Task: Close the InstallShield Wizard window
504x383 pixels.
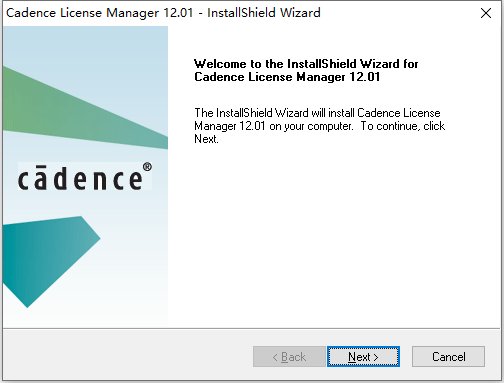Action: (486, 13)
